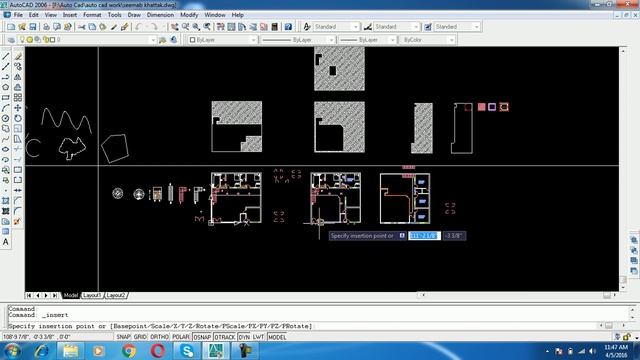Screen dimensions: 640x360
Task: Click the Array modify tool
Action: pos(18,98)
